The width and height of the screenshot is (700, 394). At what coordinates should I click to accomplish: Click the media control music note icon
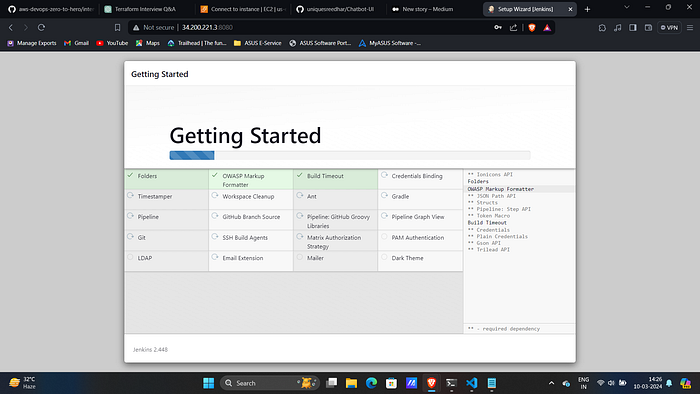[x=617, y=28]
